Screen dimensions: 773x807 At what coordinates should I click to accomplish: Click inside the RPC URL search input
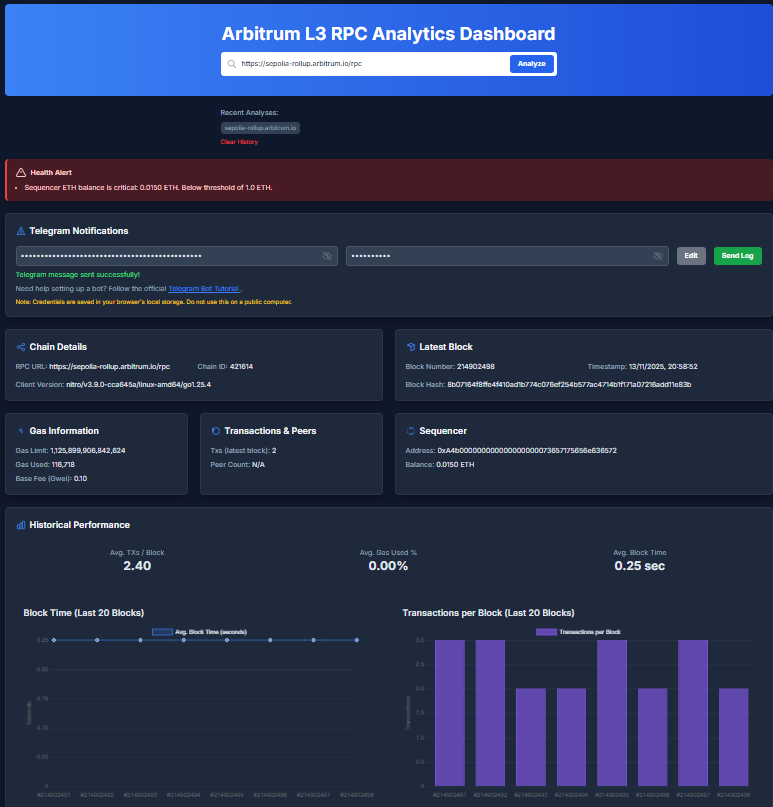point(373,64)
